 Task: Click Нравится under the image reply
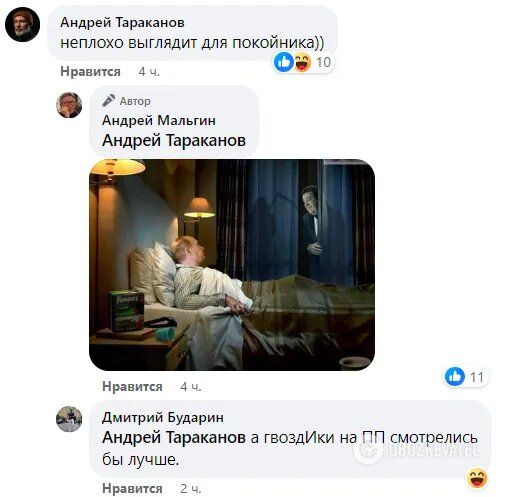click(132, 387)
